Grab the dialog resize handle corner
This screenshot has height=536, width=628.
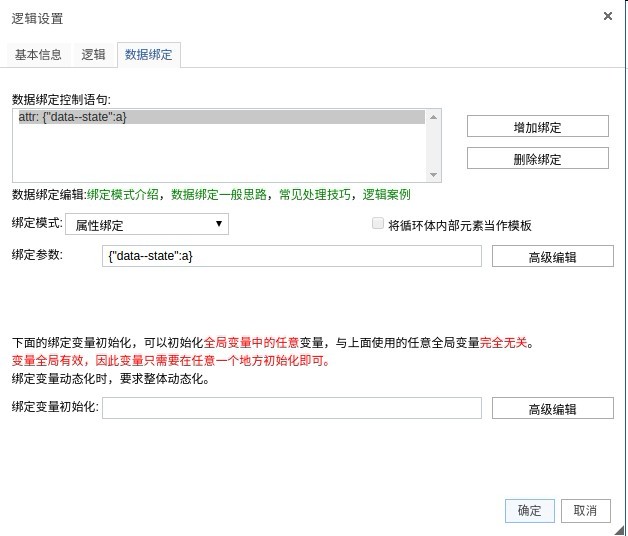(619, 531)
